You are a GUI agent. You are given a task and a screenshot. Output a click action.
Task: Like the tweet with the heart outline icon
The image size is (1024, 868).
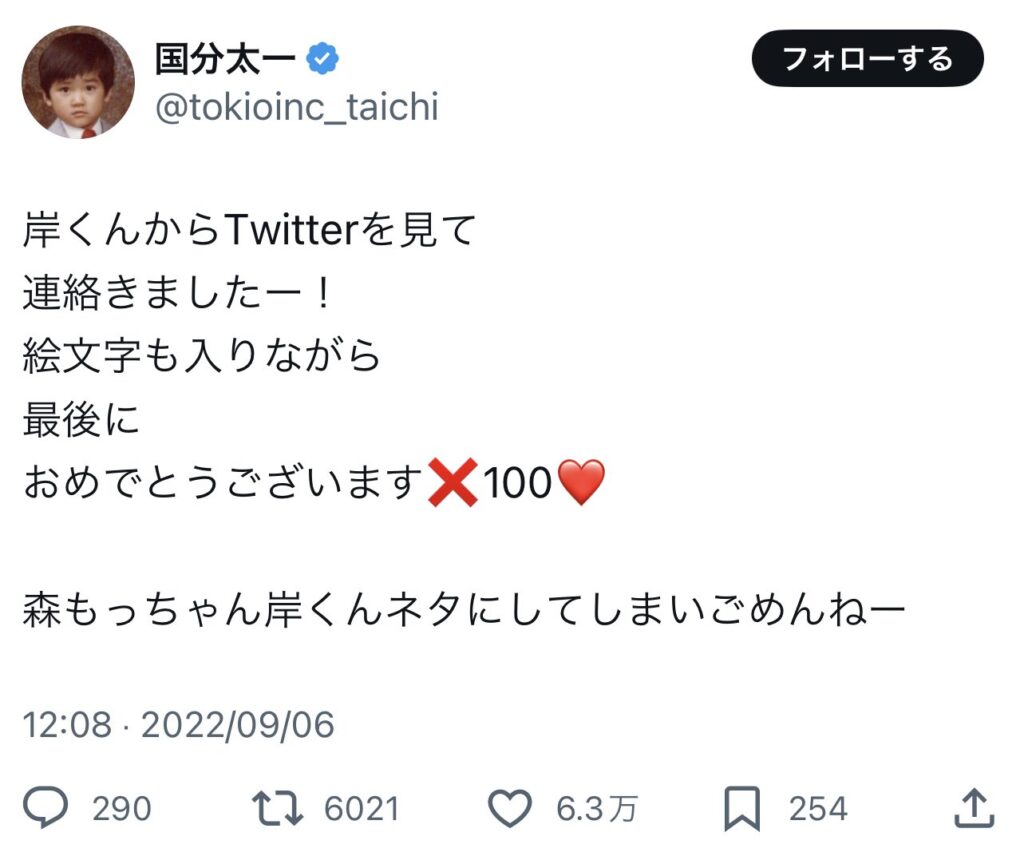(x=510, y=808)
